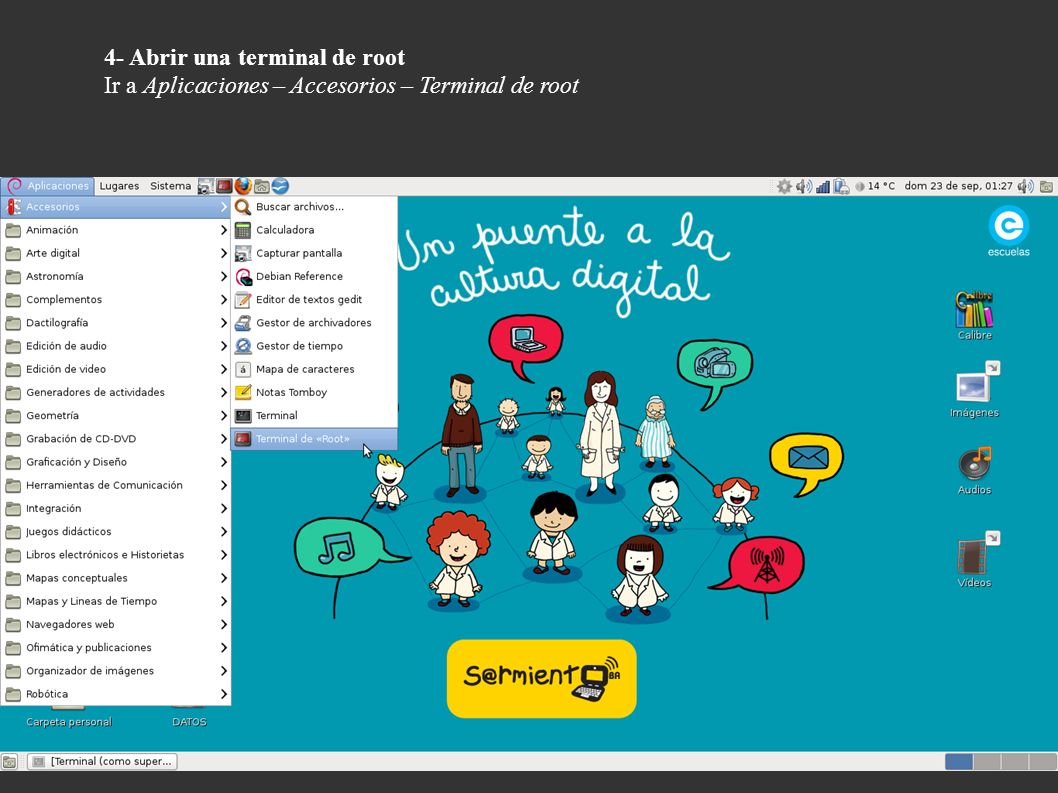The image size is (1058, 793).
Task: Expand the Geometría submenu arrow
Action: 223,416
